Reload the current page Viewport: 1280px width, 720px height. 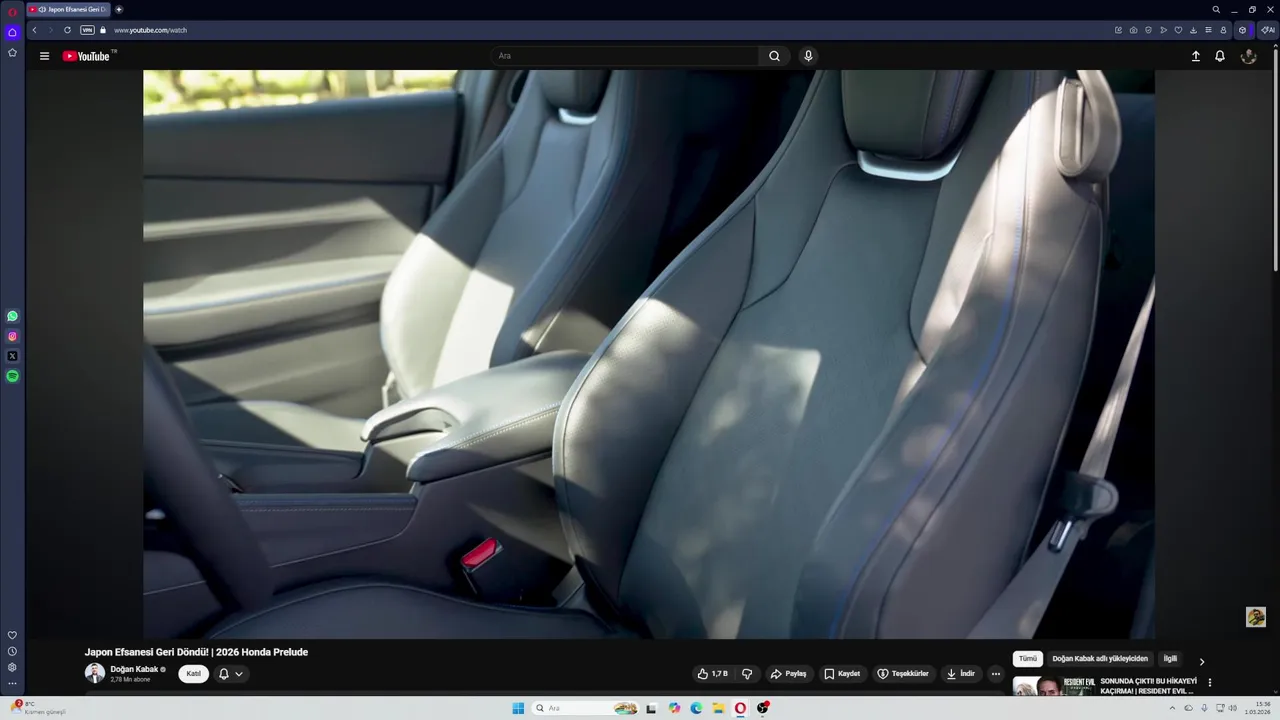coord(67,30)
